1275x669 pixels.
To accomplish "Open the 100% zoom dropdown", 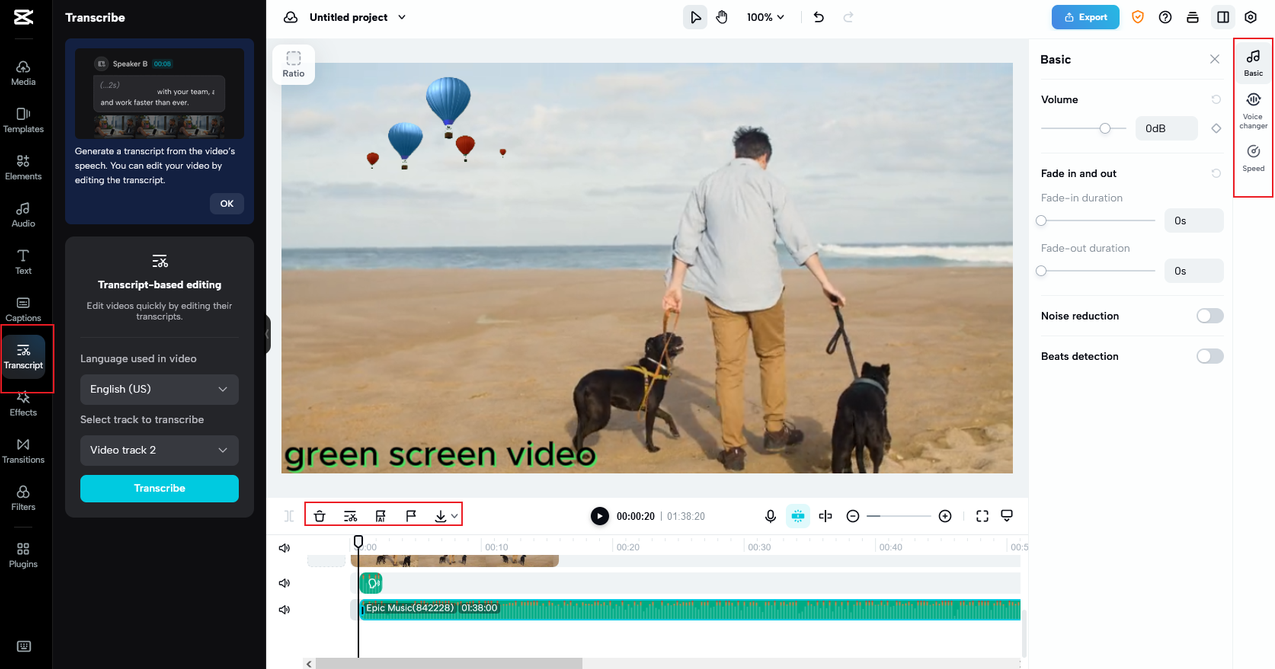I will point(766,17).
